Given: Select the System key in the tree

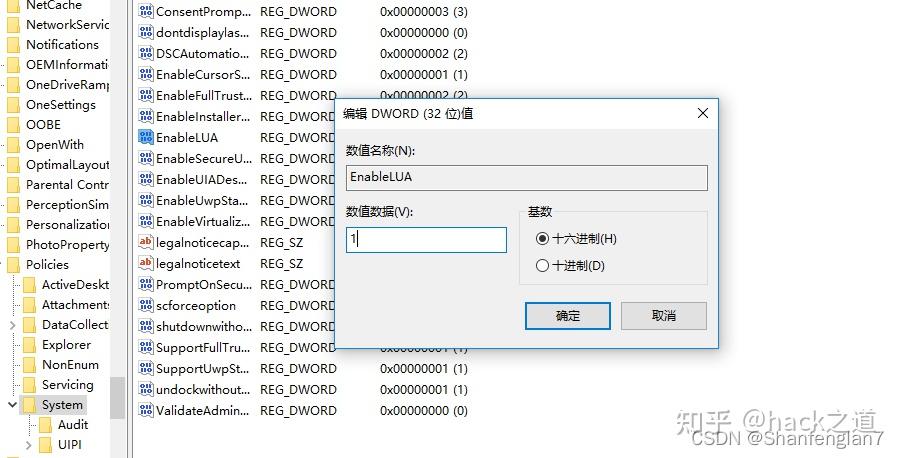Looking at the screenshot, I should click(62, 405).
